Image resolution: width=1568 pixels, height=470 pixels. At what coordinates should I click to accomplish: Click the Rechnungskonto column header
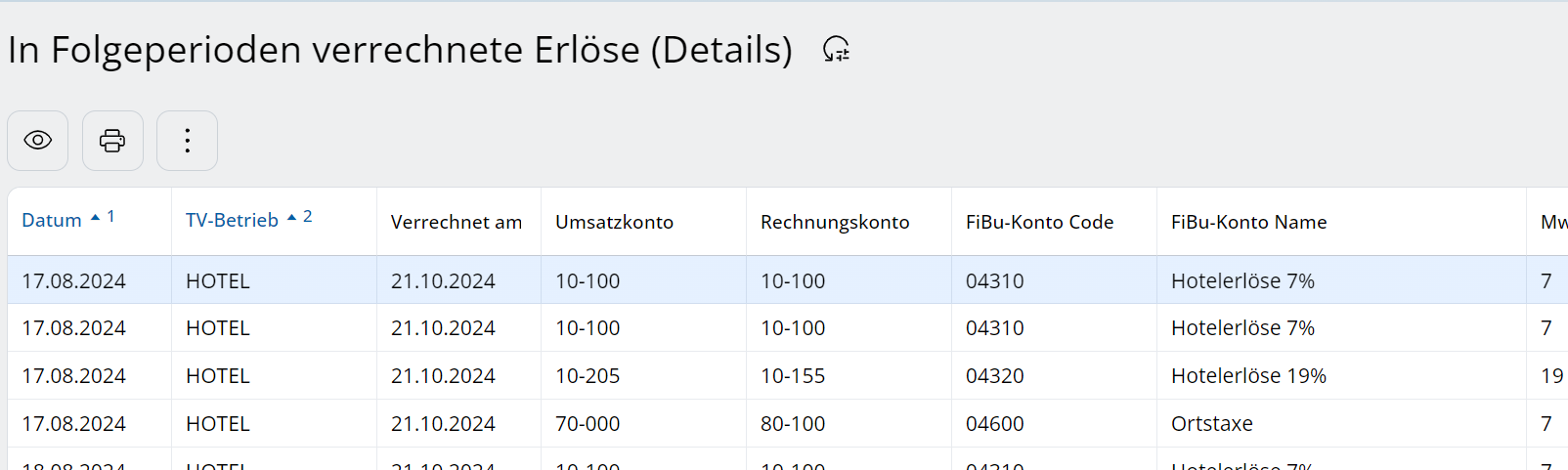pos(834,222)
